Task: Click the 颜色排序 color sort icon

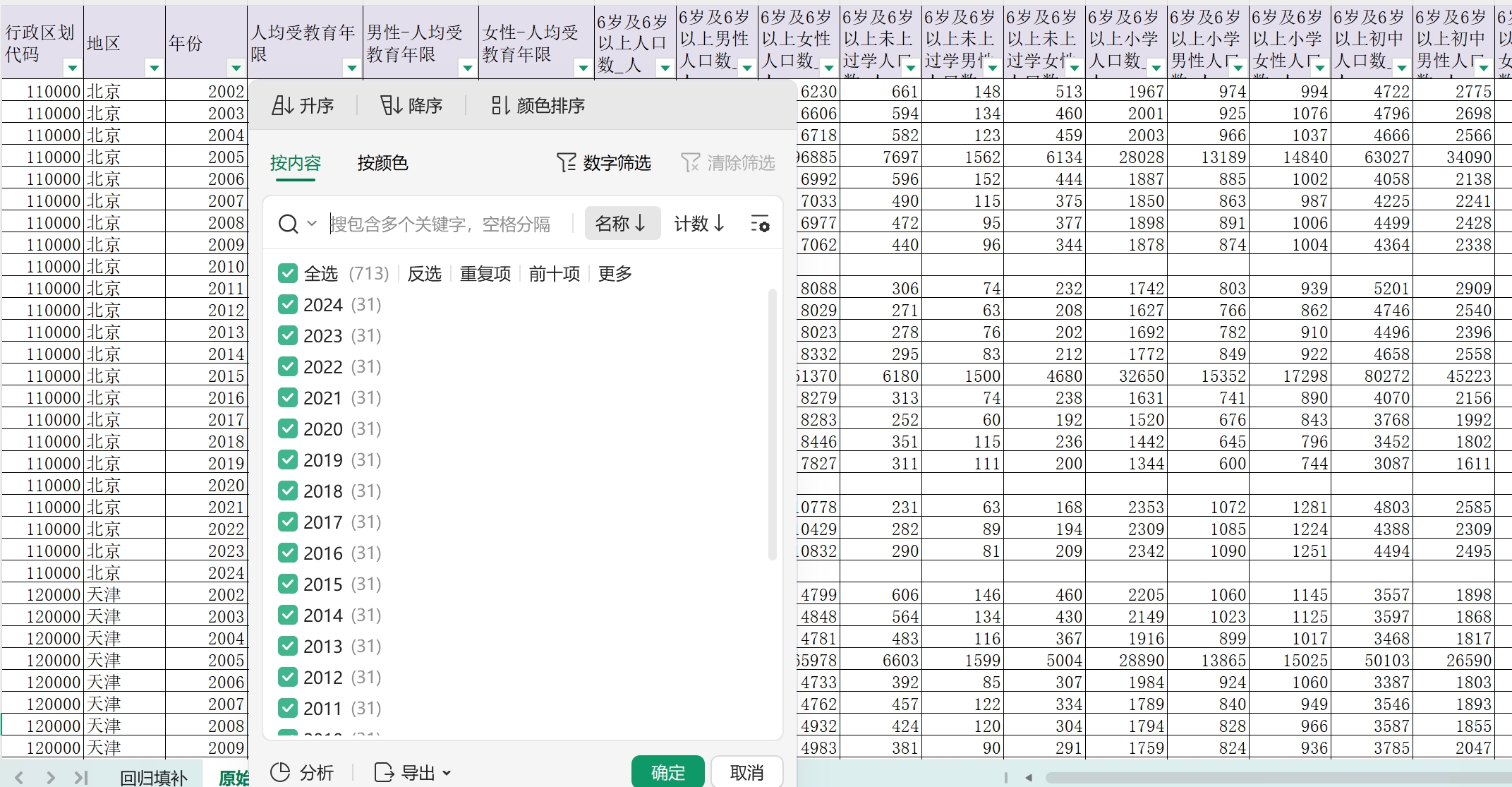Action: pos(500,105)
